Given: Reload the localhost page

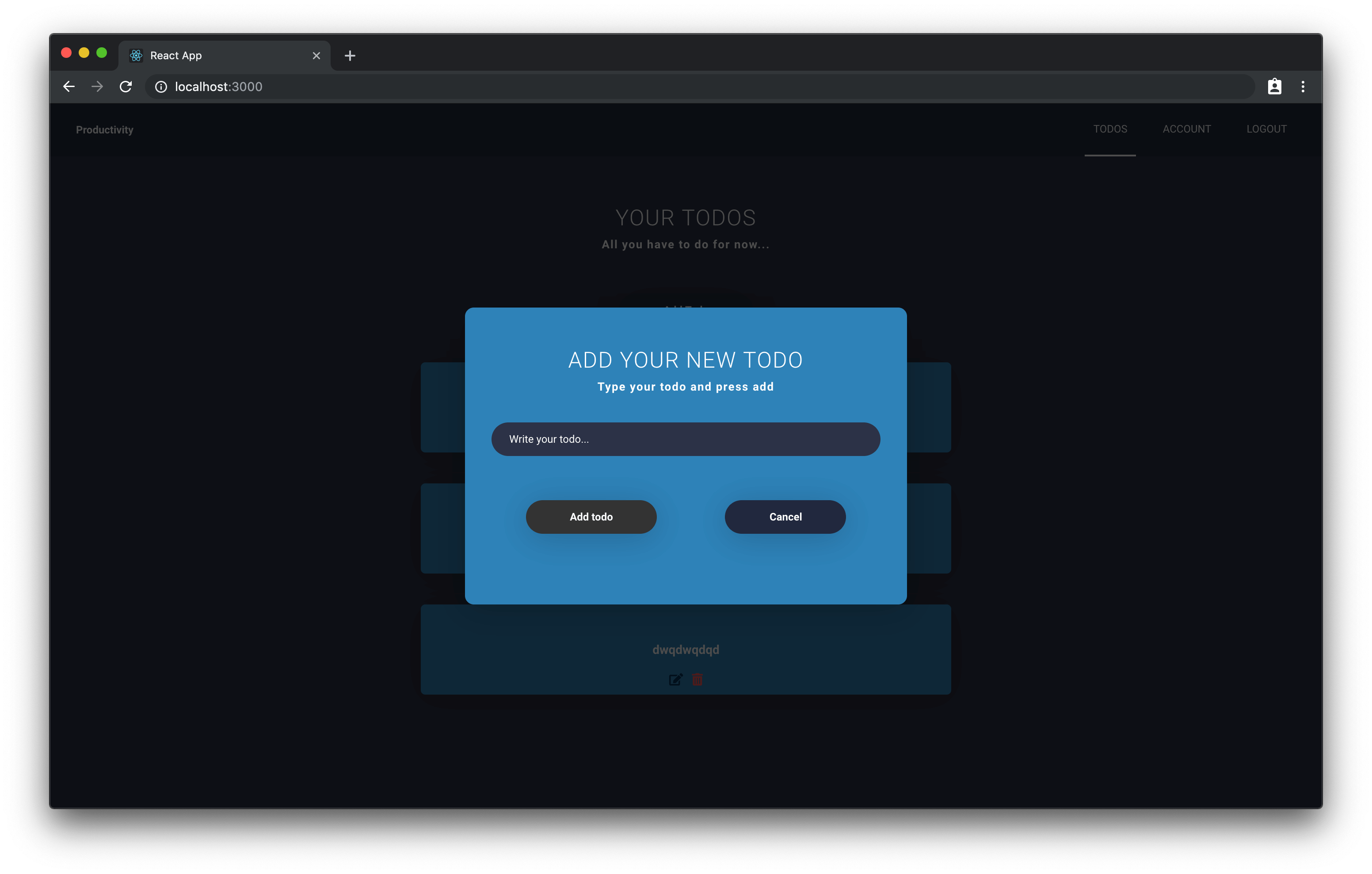Looking at the screenshot, I should click(126, 87).
